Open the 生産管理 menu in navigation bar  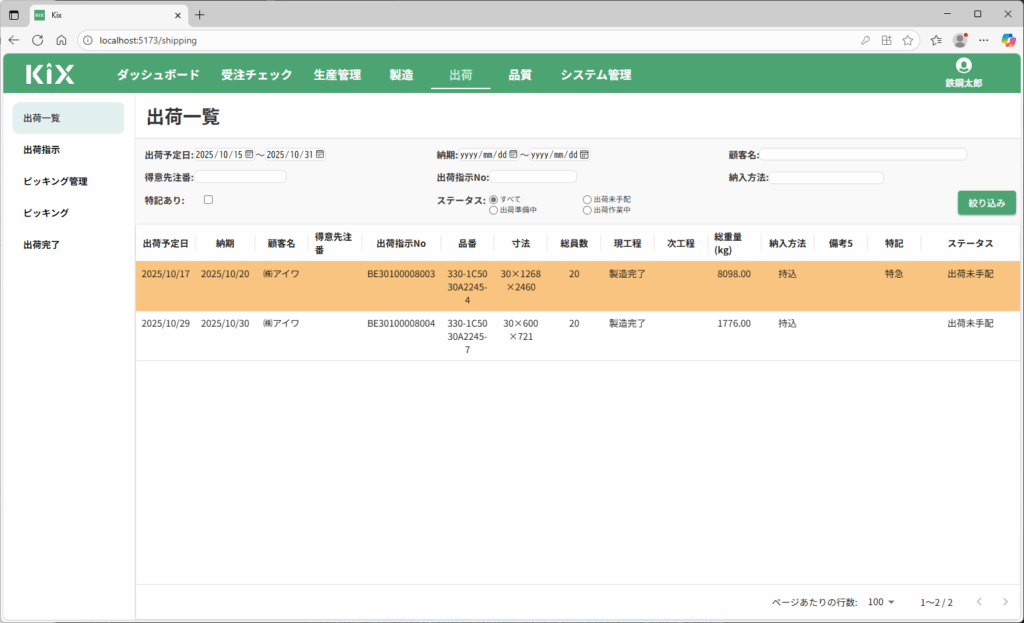coord(337,75)
